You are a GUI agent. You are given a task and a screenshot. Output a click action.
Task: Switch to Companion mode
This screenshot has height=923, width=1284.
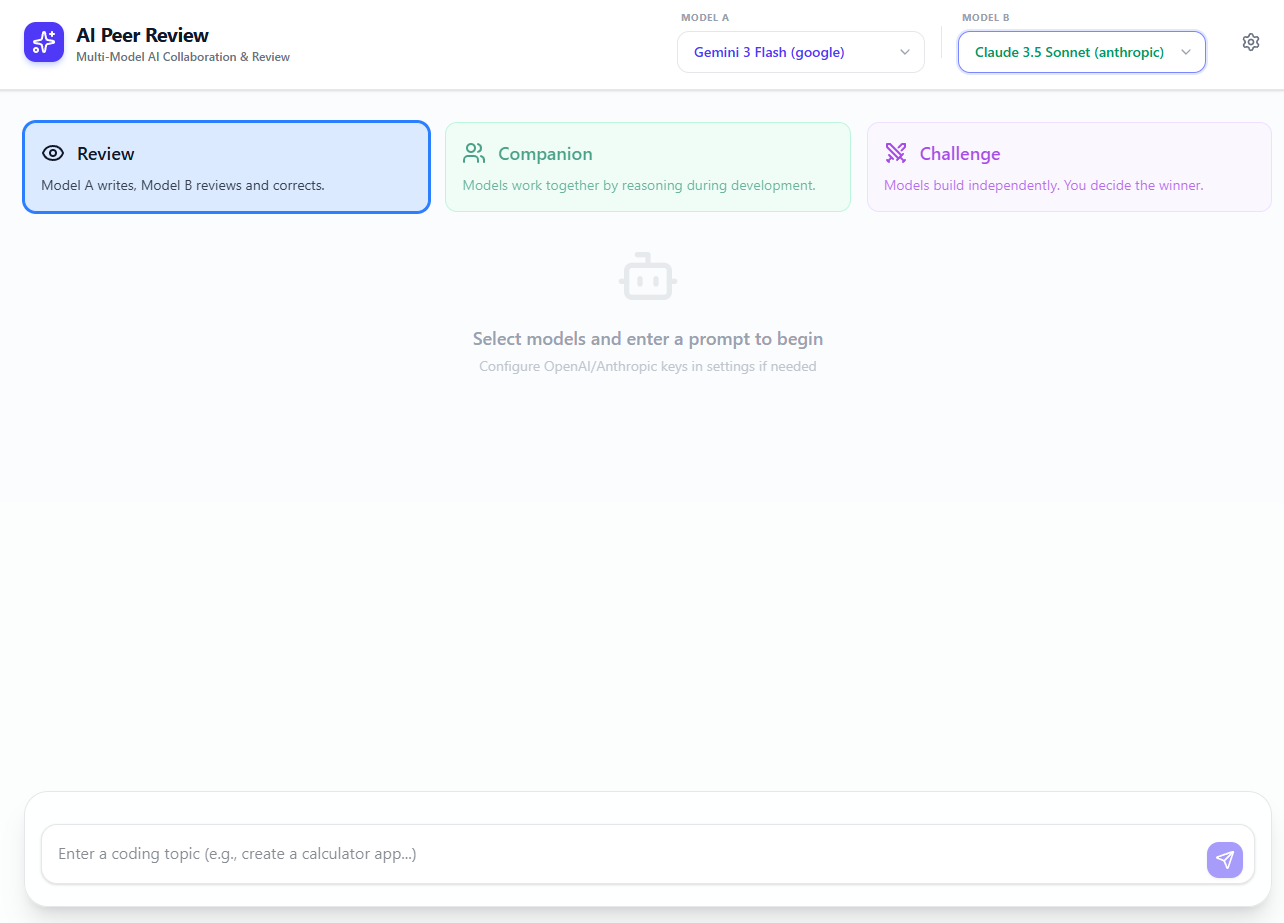pos(647,165)
